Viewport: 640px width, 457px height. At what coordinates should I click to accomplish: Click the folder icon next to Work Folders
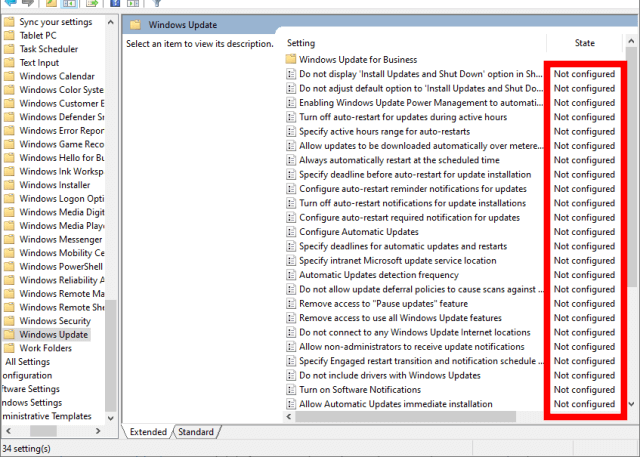coord(9,348)
